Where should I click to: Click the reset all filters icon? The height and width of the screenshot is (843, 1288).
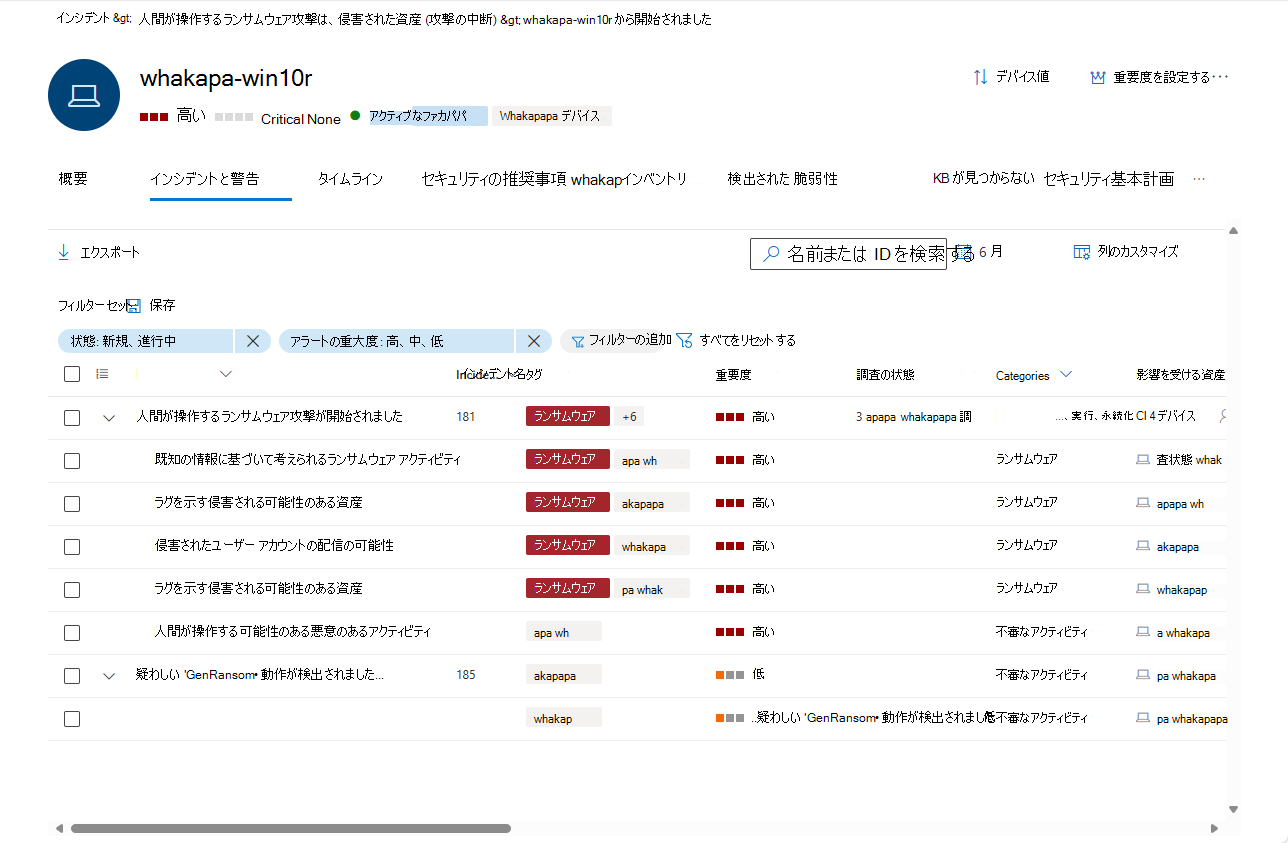[684, 341]
